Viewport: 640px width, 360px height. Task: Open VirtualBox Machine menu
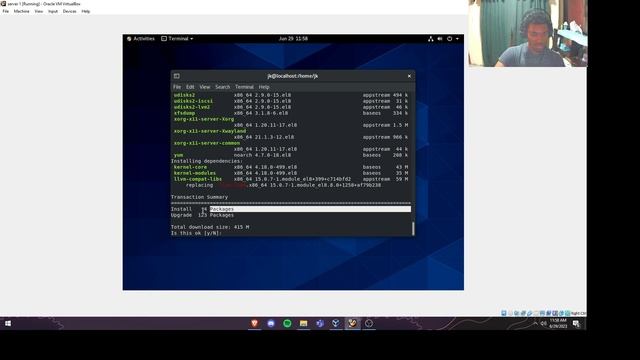(x=21, y=11)
